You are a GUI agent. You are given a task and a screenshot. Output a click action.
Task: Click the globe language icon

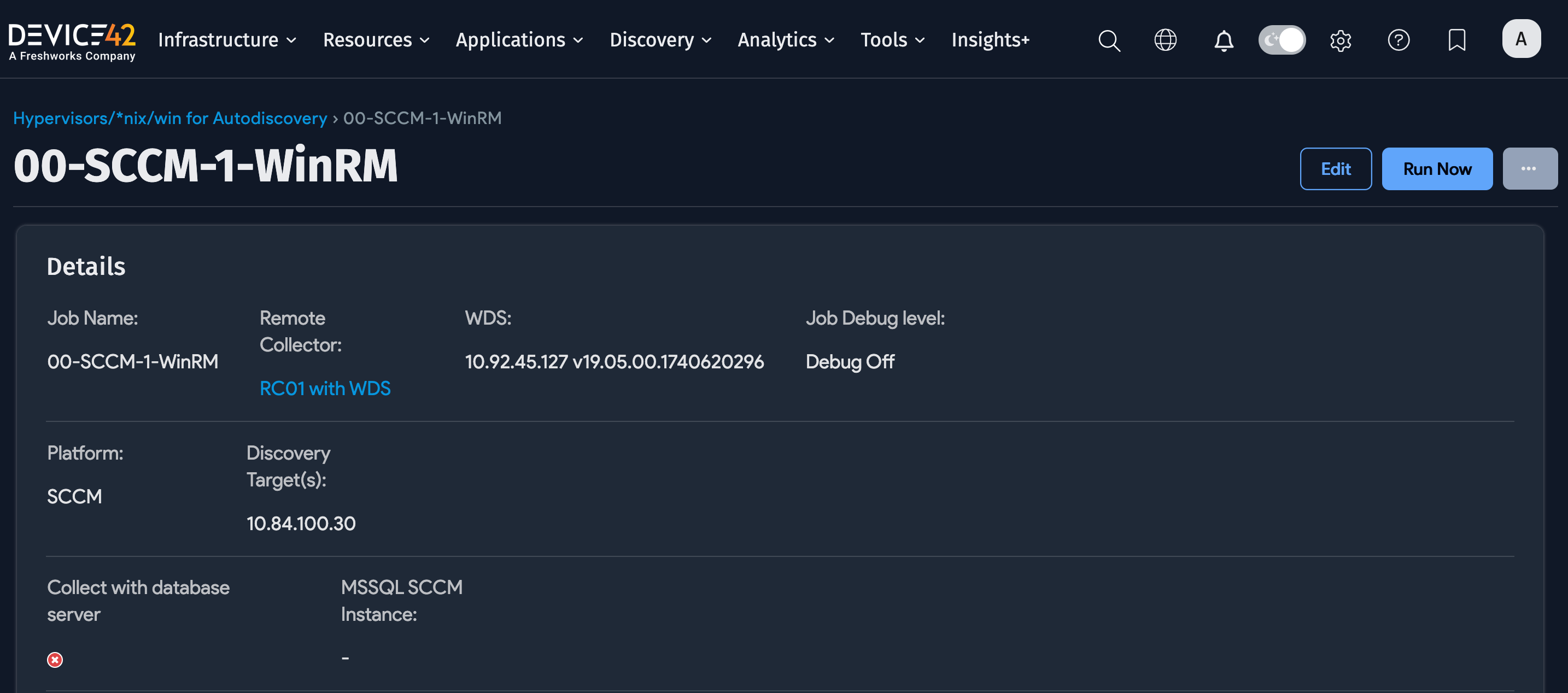tap(1165, 40)
